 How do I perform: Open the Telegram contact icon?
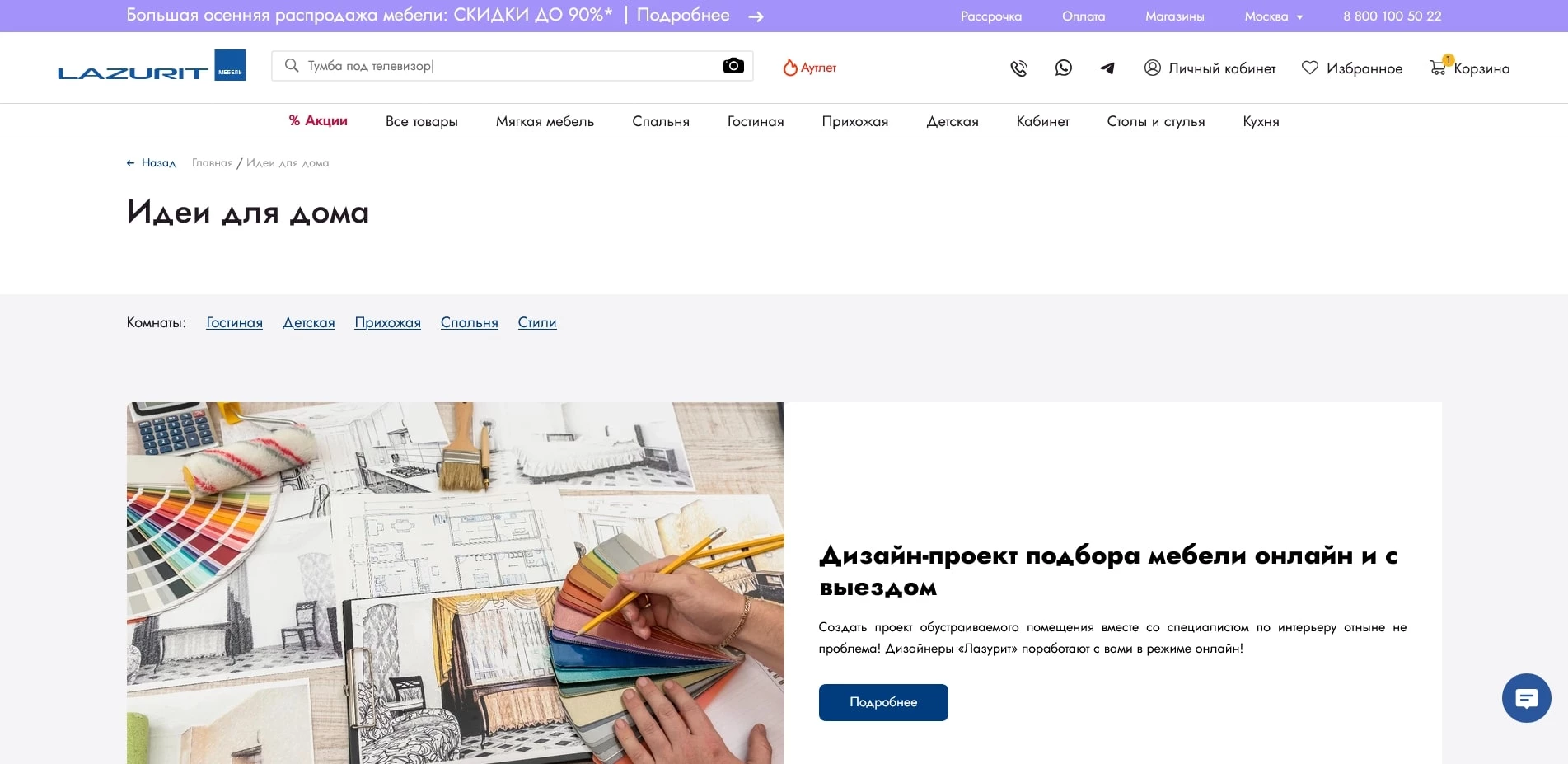tap(1107, 68)
